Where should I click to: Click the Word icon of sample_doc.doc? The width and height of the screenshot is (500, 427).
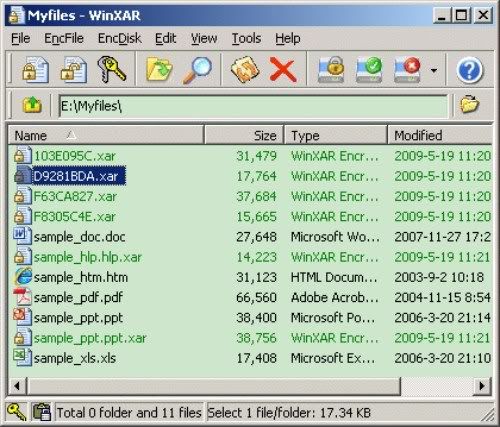click(22, 236)
